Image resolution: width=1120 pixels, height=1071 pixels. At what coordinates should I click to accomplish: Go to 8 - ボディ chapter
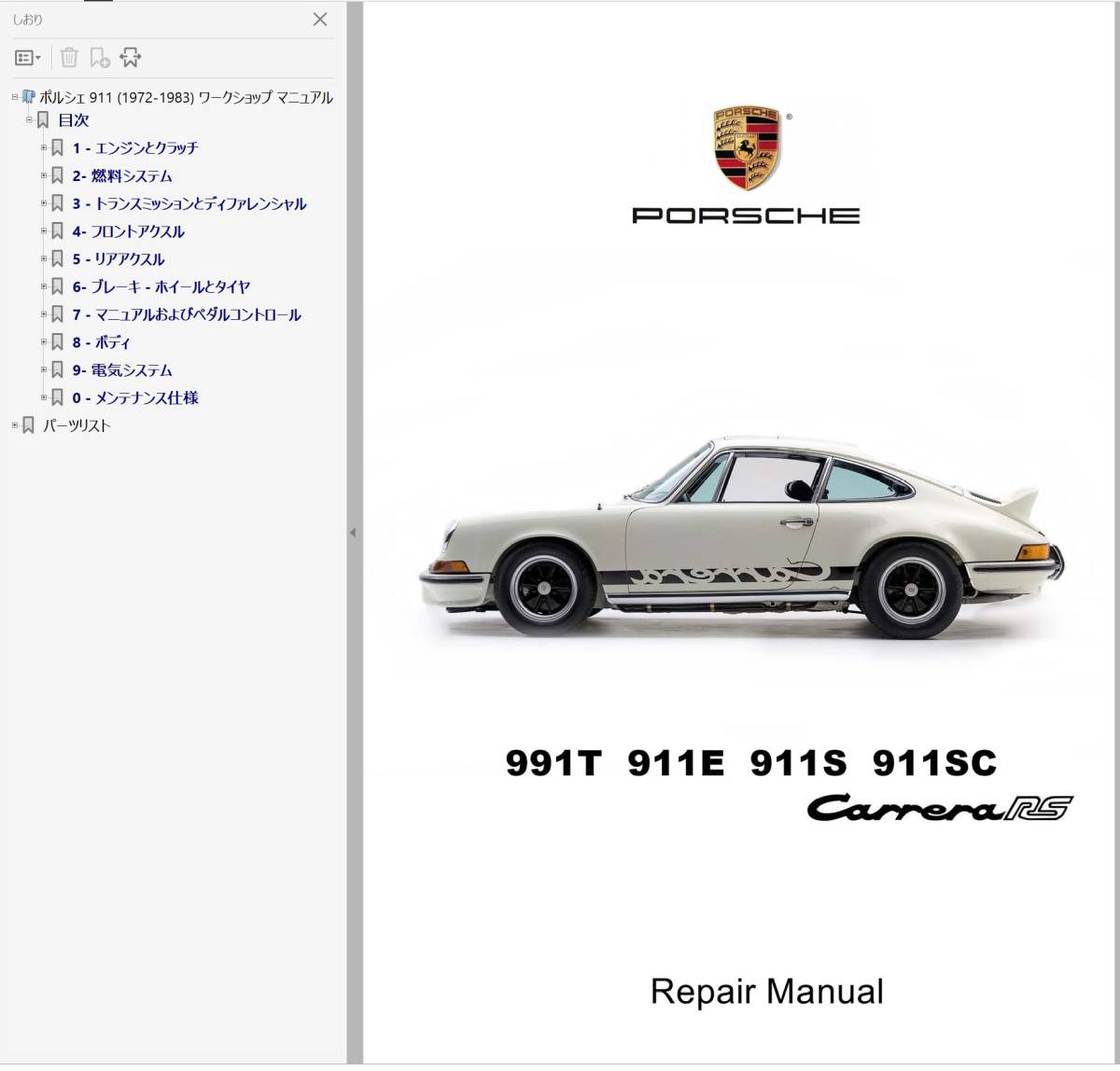[102, 342]
